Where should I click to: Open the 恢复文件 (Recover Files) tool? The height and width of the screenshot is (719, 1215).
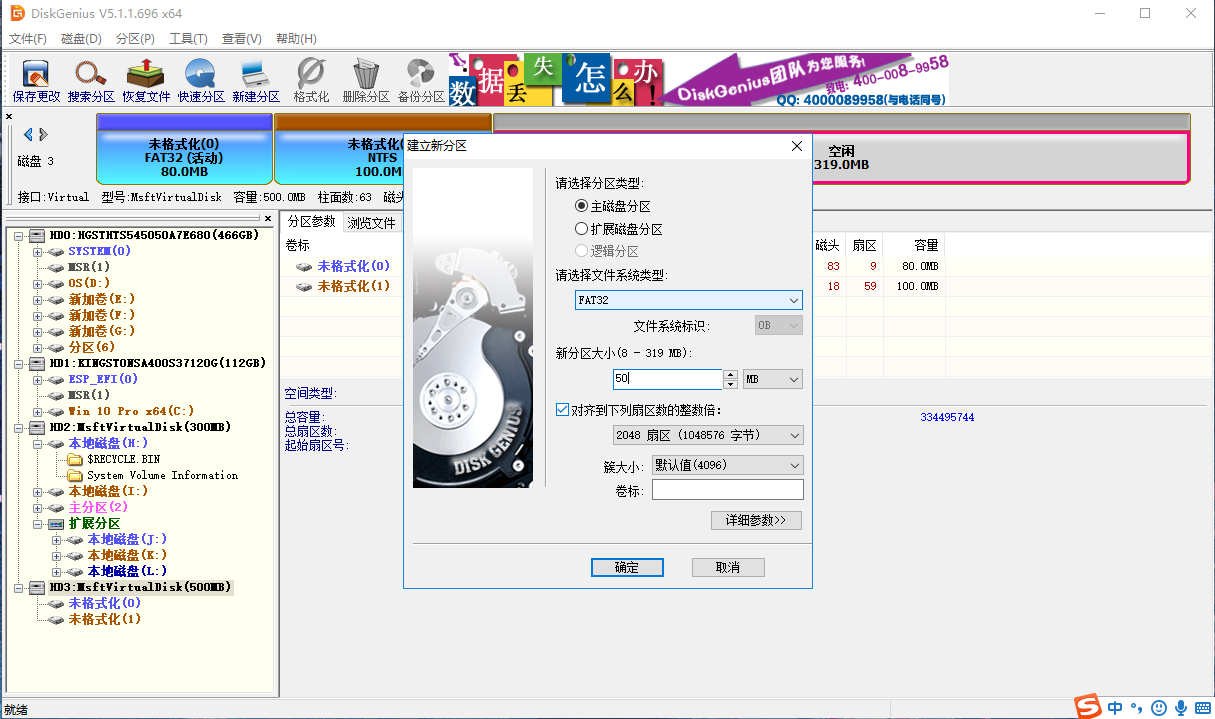(x=145, y=80)
